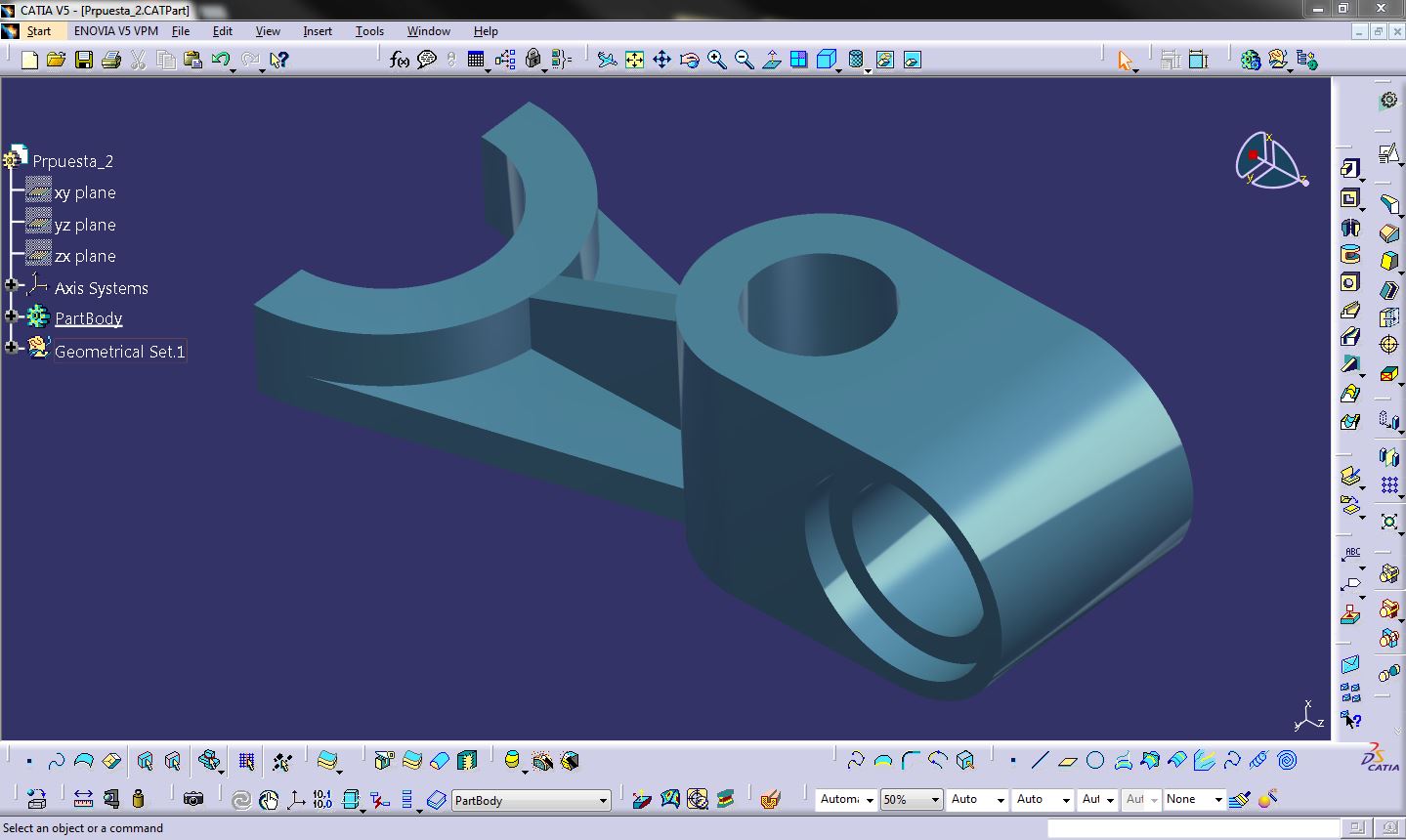Screen dimensions: 1406x840
Task: Open the 50% transparency dropdown
Action: (x=912, y=800)
